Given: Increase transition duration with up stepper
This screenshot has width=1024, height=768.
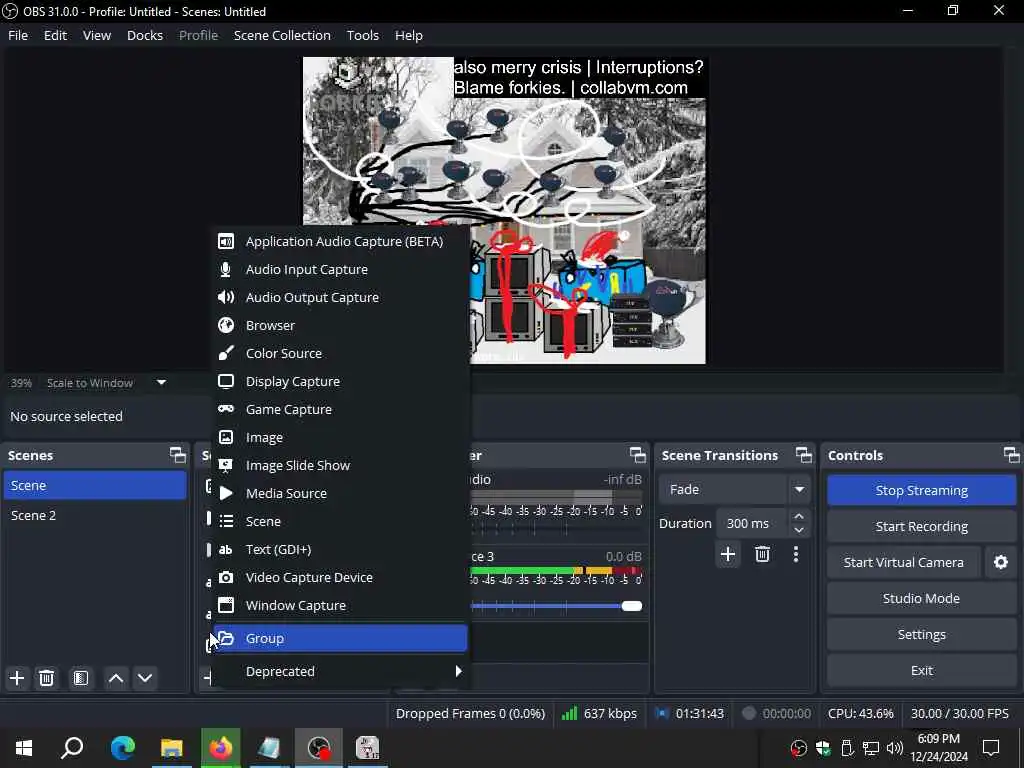Looking at the screenshot, I should coord(799,517).
